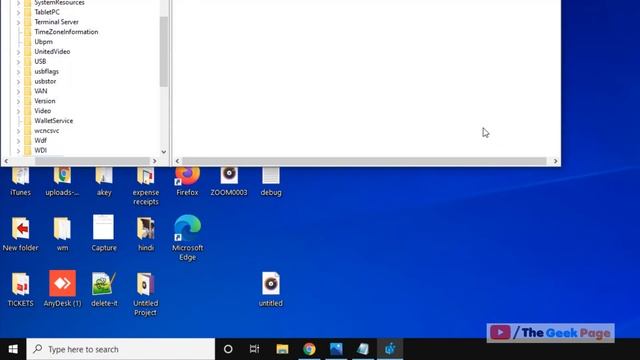Switch to Registry Editor taskbar icon
Viewport: 640px width, 360px height.
tap(390, 349)
